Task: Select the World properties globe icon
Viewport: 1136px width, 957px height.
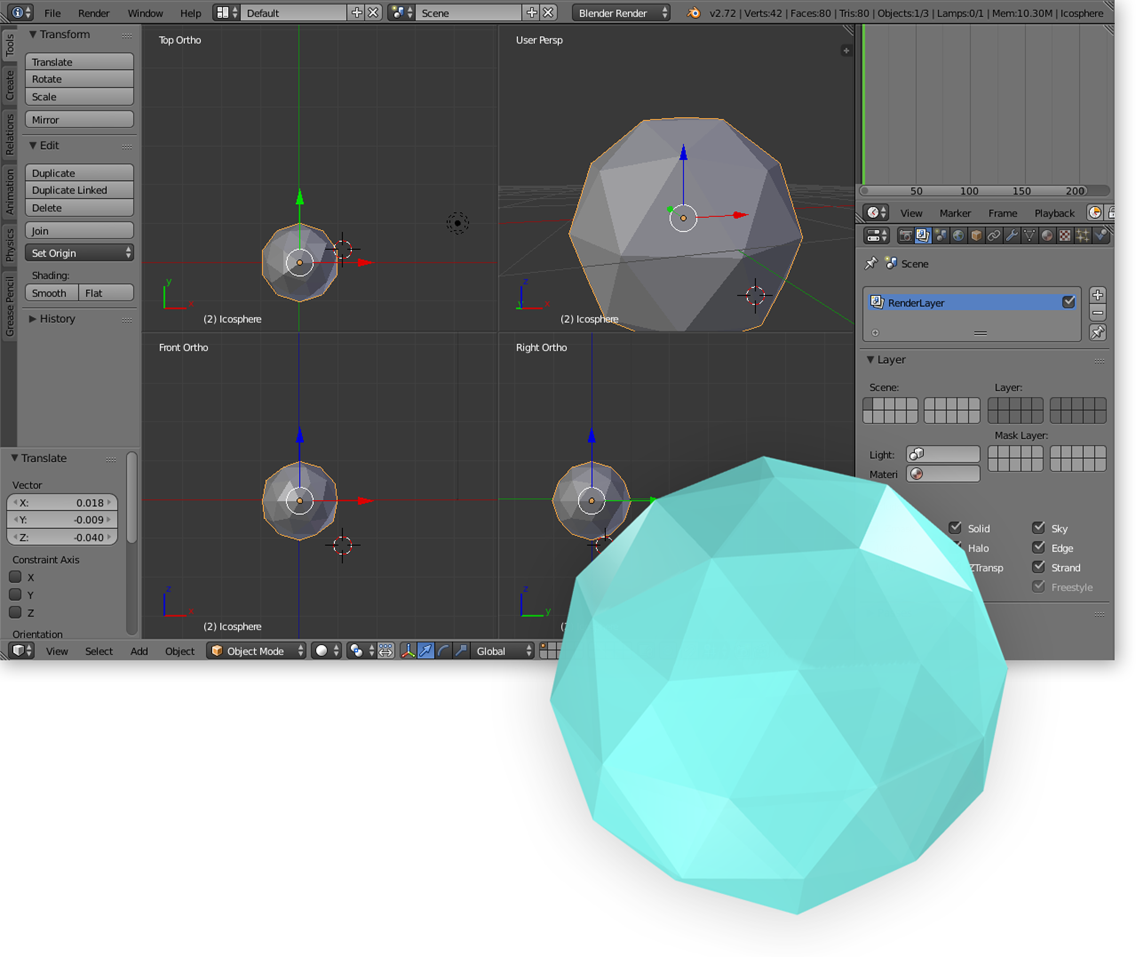Action: point(957,235)
